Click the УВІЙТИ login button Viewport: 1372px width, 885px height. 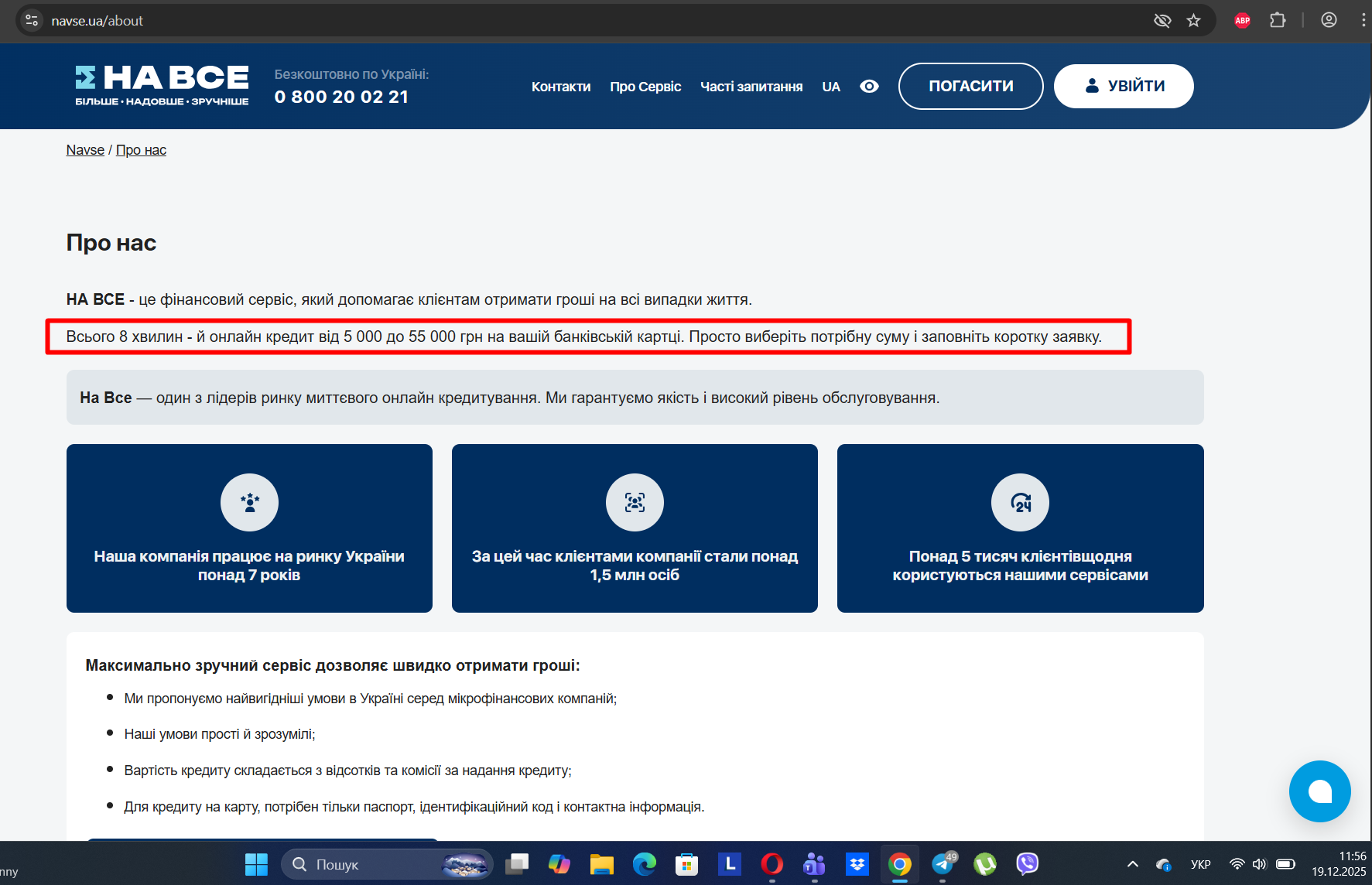pos(1124,86)
